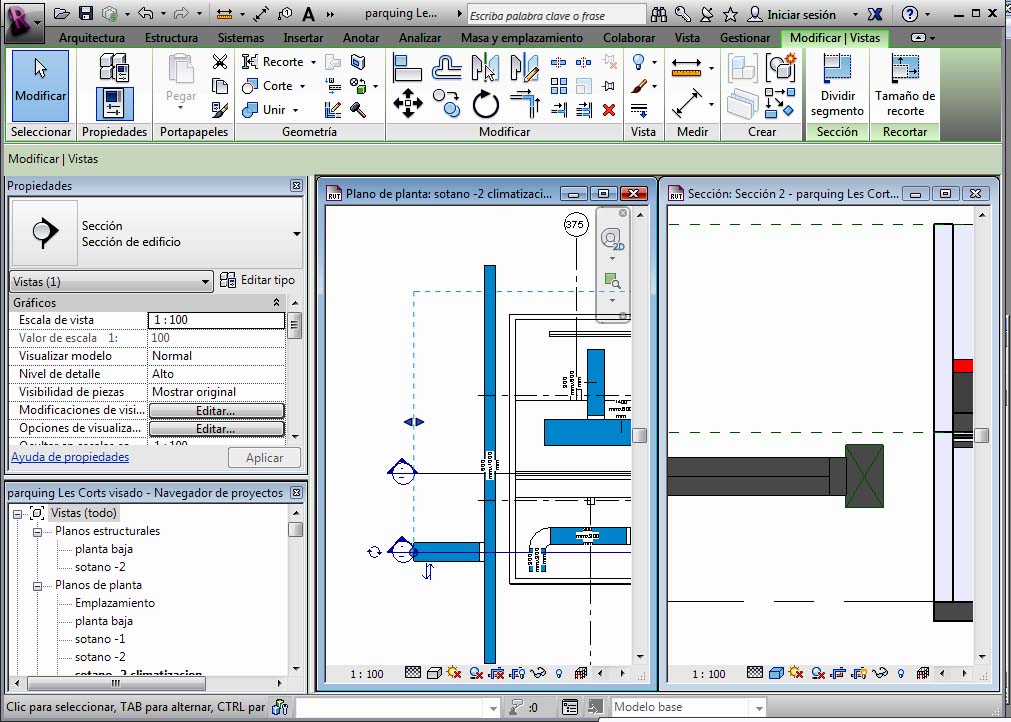1011x722 pixels.
Task: Click the keyword search input field
Action: coord(555,15)
